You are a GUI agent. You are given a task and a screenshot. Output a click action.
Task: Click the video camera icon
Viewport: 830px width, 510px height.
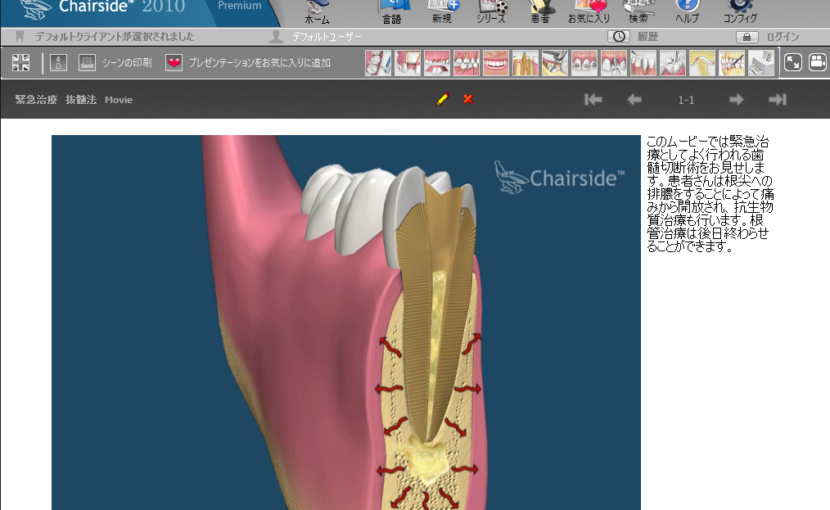[818, 62]
